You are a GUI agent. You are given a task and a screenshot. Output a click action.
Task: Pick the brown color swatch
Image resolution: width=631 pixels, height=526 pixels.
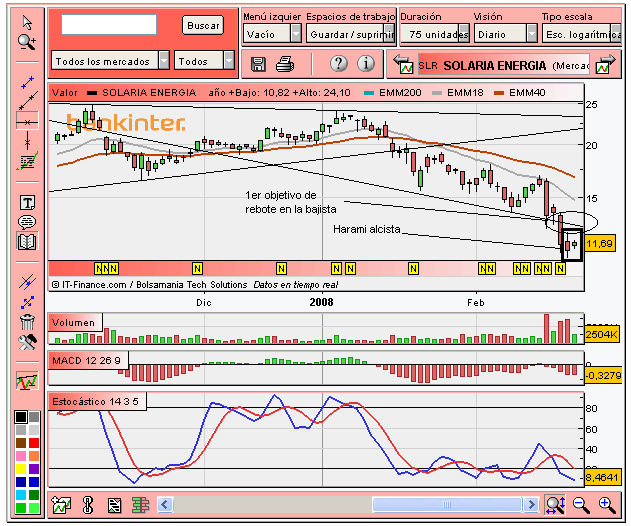(21, 443)
